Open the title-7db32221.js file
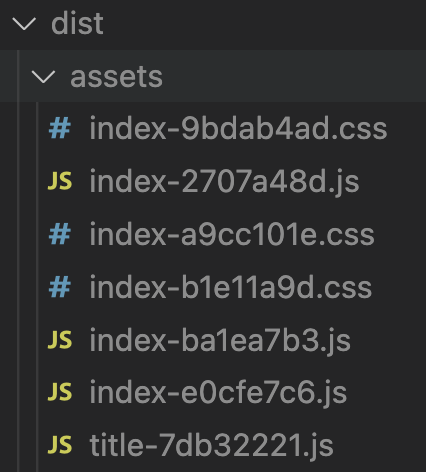 point(211,445)
